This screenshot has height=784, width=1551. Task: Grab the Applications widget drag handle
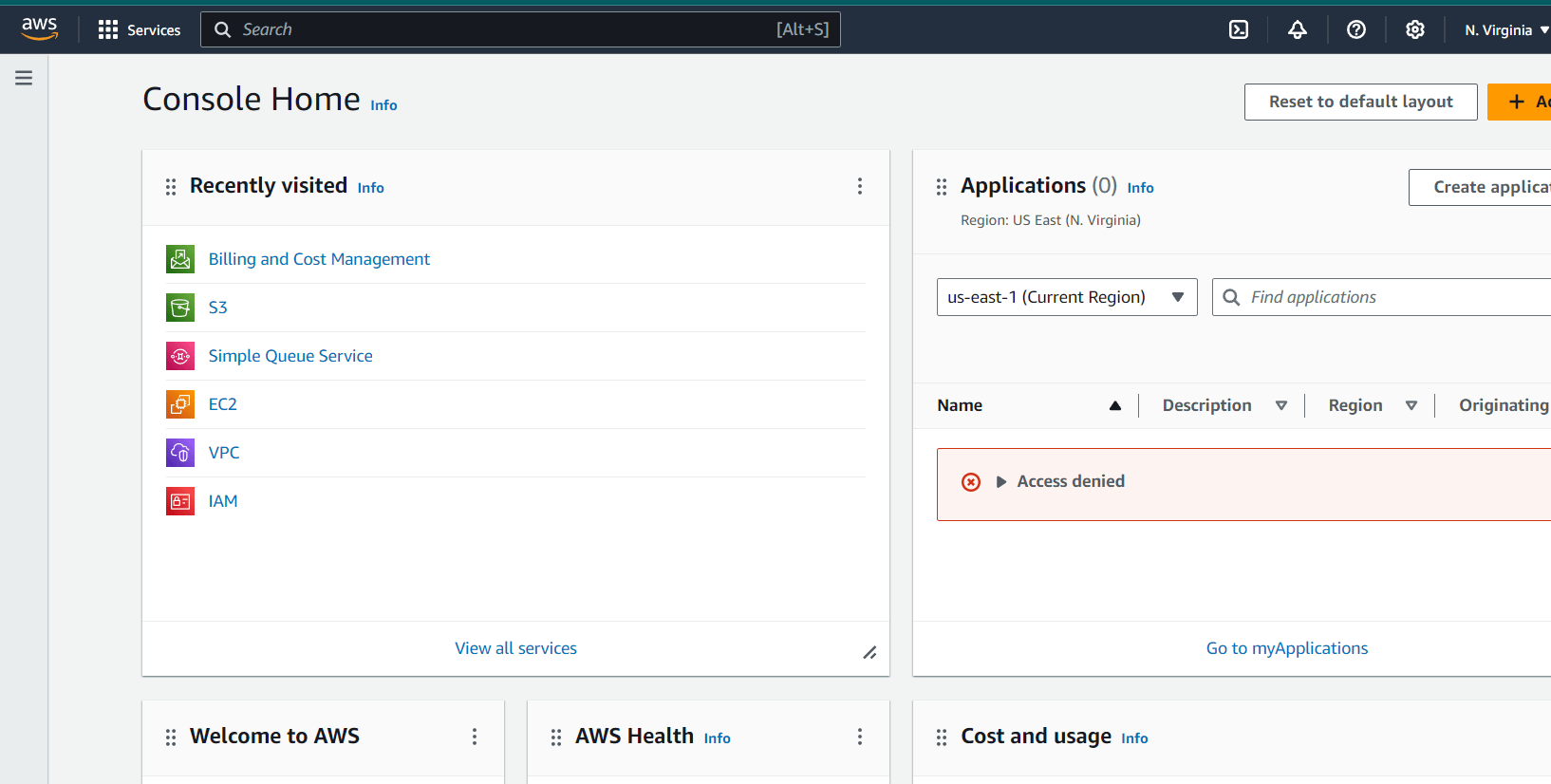pyautogui.click(x=942, y=187)
